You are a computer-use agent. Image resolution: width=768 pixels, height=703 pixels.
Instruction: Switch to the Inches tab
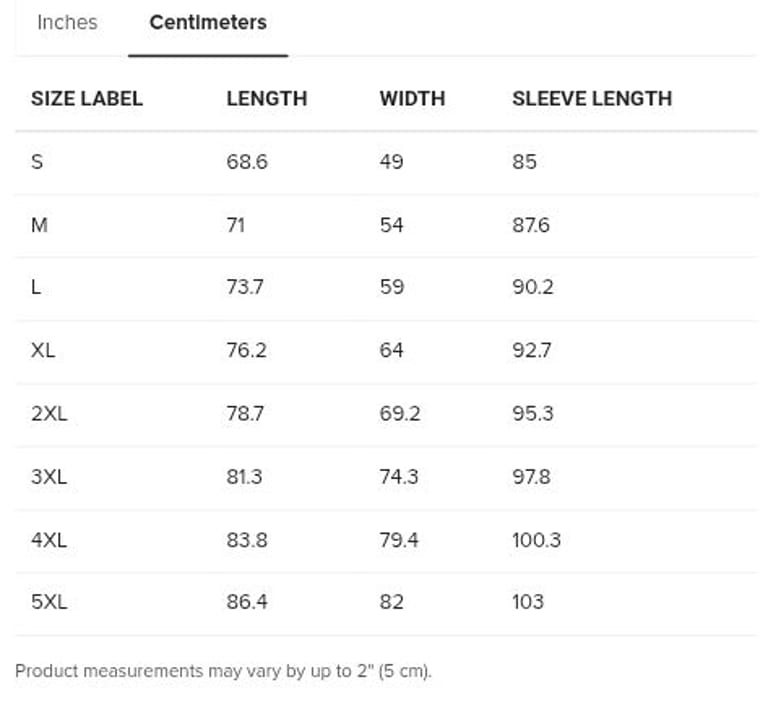[x=67, y=22]
